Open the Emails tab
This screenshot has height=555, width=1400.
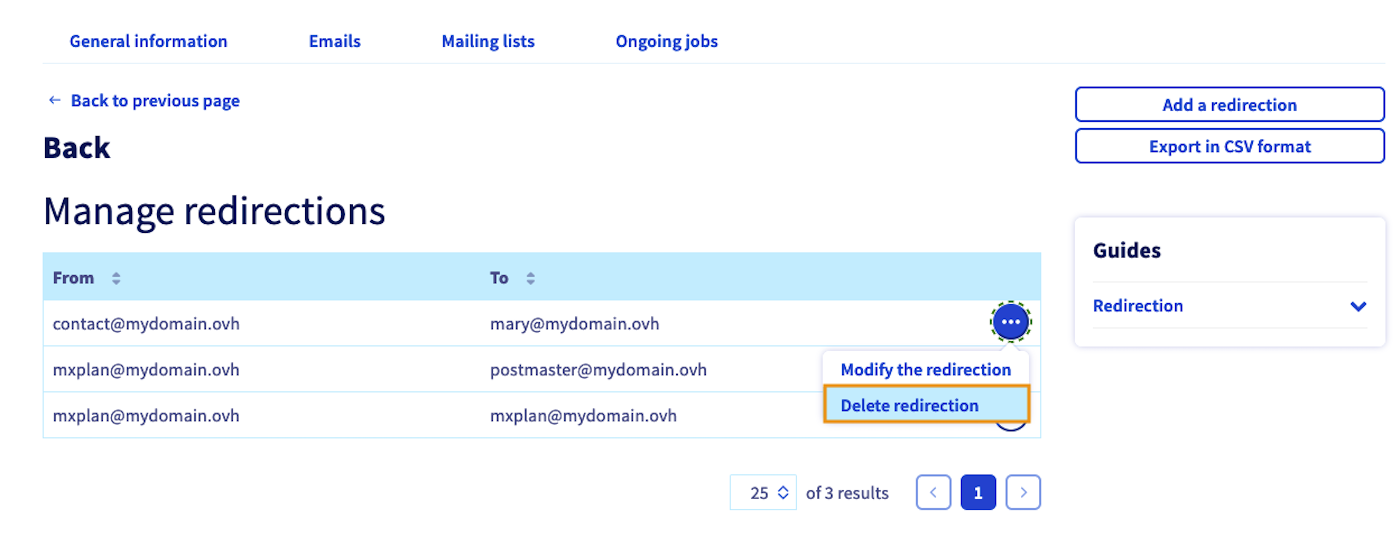tap(334, 41)
